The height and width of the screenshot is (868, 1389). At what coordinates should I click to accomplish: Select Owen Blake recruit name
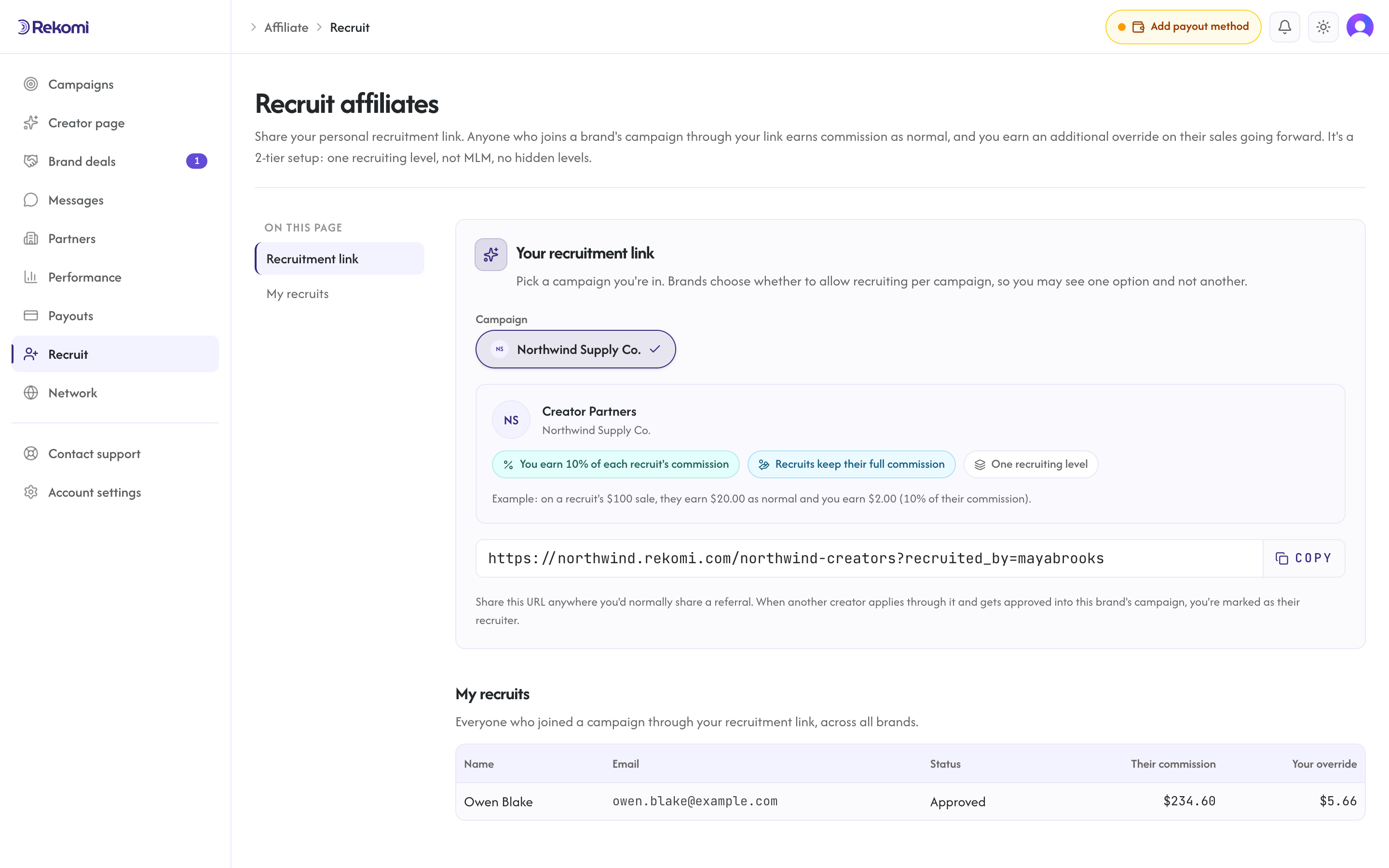click(498, 802)
